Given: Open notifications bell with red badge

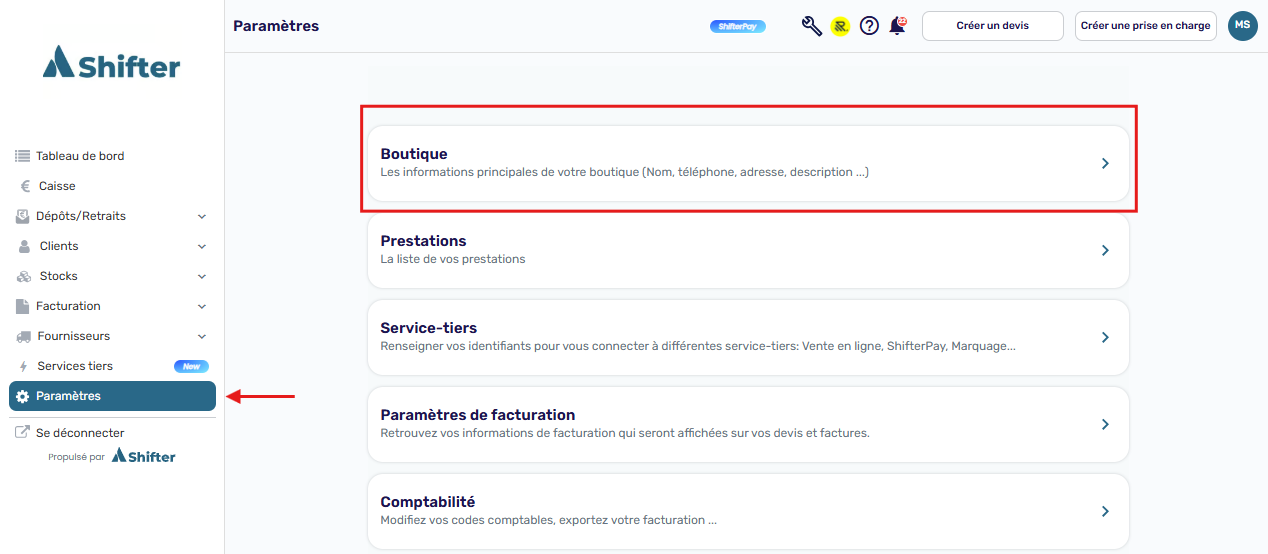Looking at the screenshot, I should click(x=898, y=25).
